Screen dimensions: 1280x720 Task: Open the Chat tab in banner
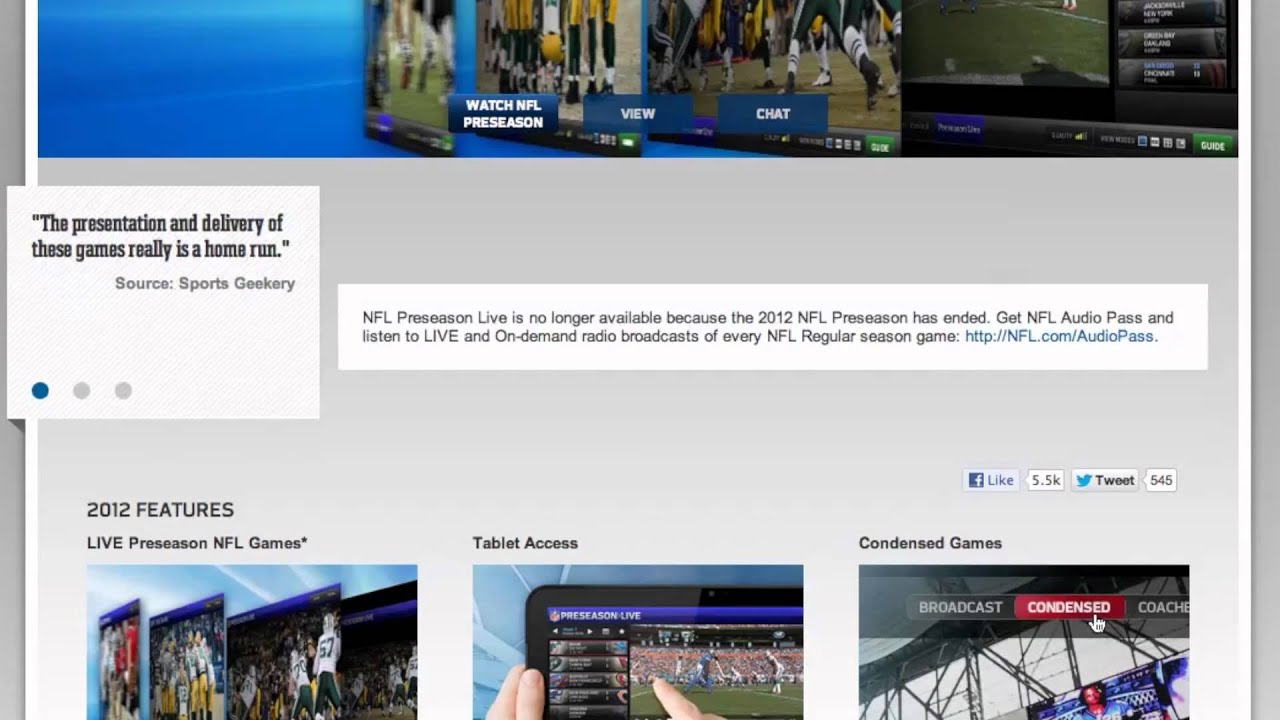[x=773, y=114]
